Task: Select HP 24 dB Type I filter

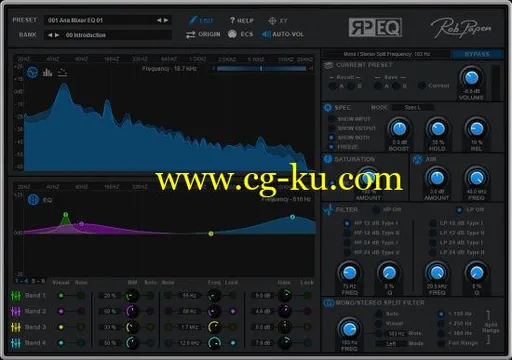Action: coord(347,243)
